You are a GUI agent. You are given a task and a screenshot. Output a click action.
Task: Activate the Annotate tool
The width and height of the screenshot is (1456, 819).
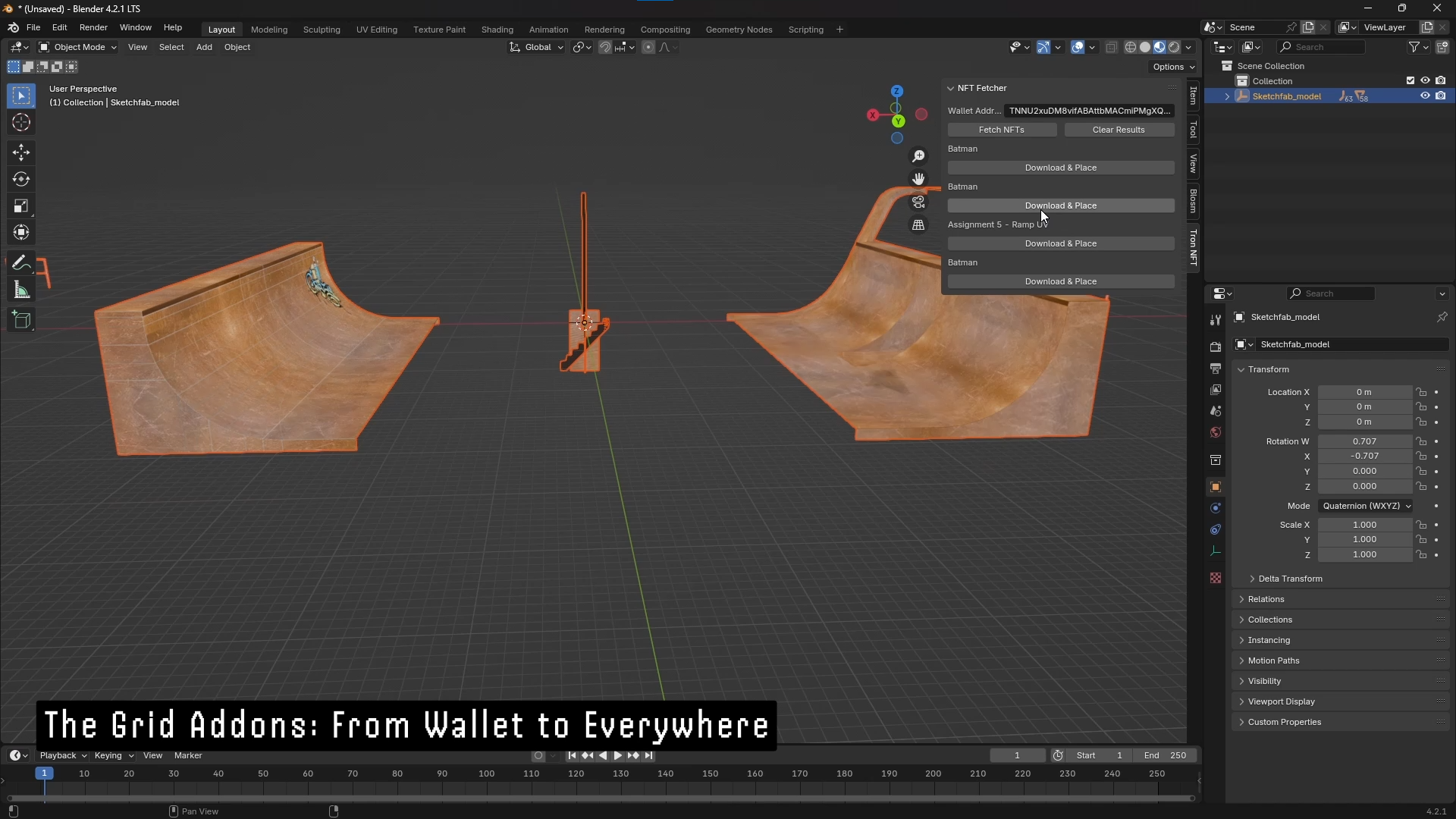coord(21,263)
